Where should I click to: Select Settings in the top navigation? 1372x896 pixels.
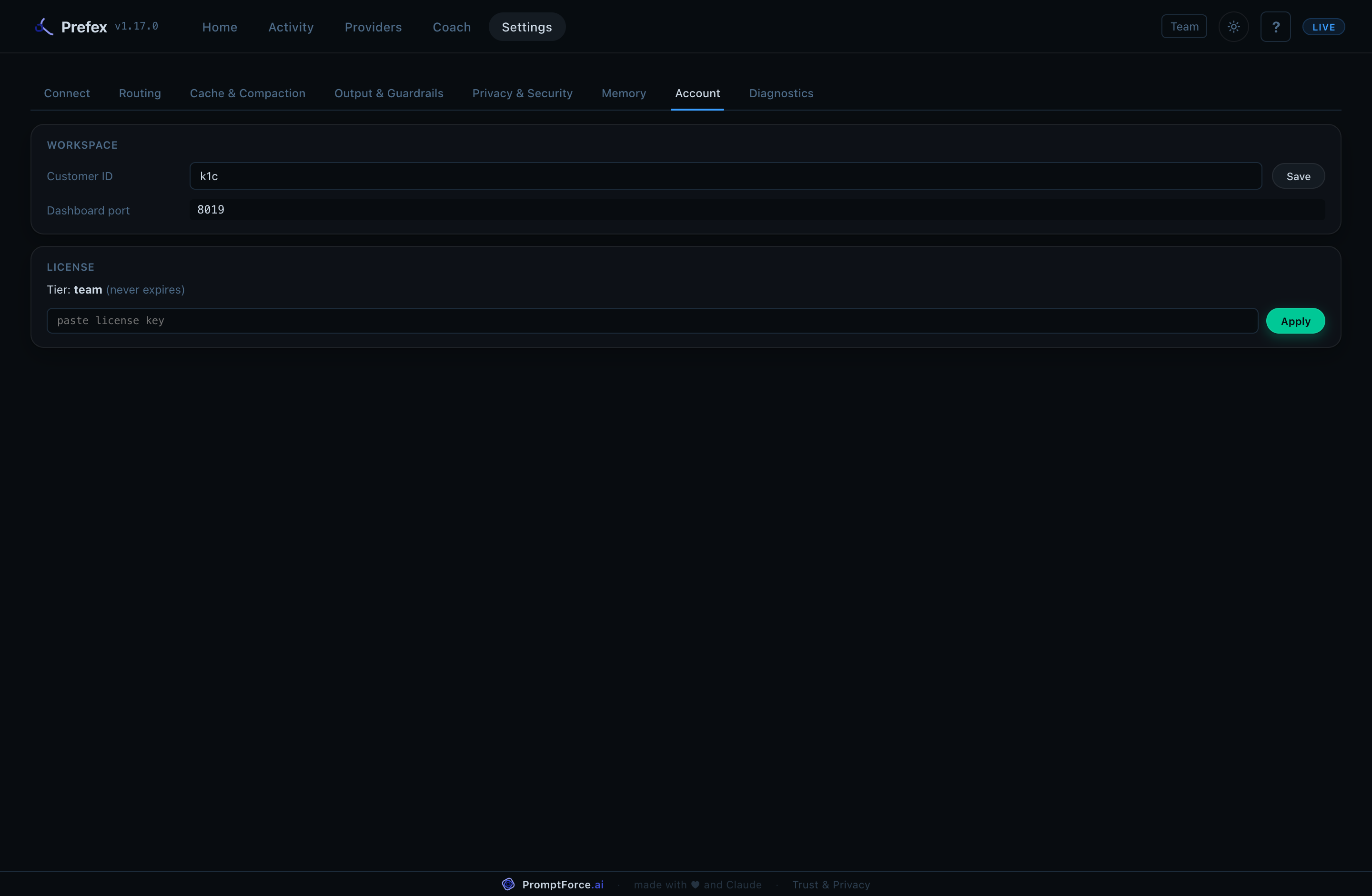click(527, 27)
